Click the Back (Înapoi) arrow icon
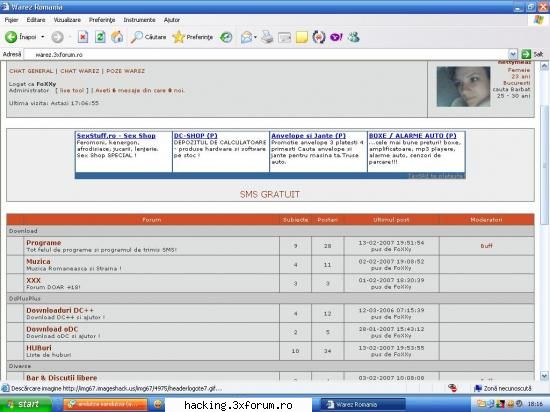This screenshot has width=550, height=412. click(x=11, y=37)
